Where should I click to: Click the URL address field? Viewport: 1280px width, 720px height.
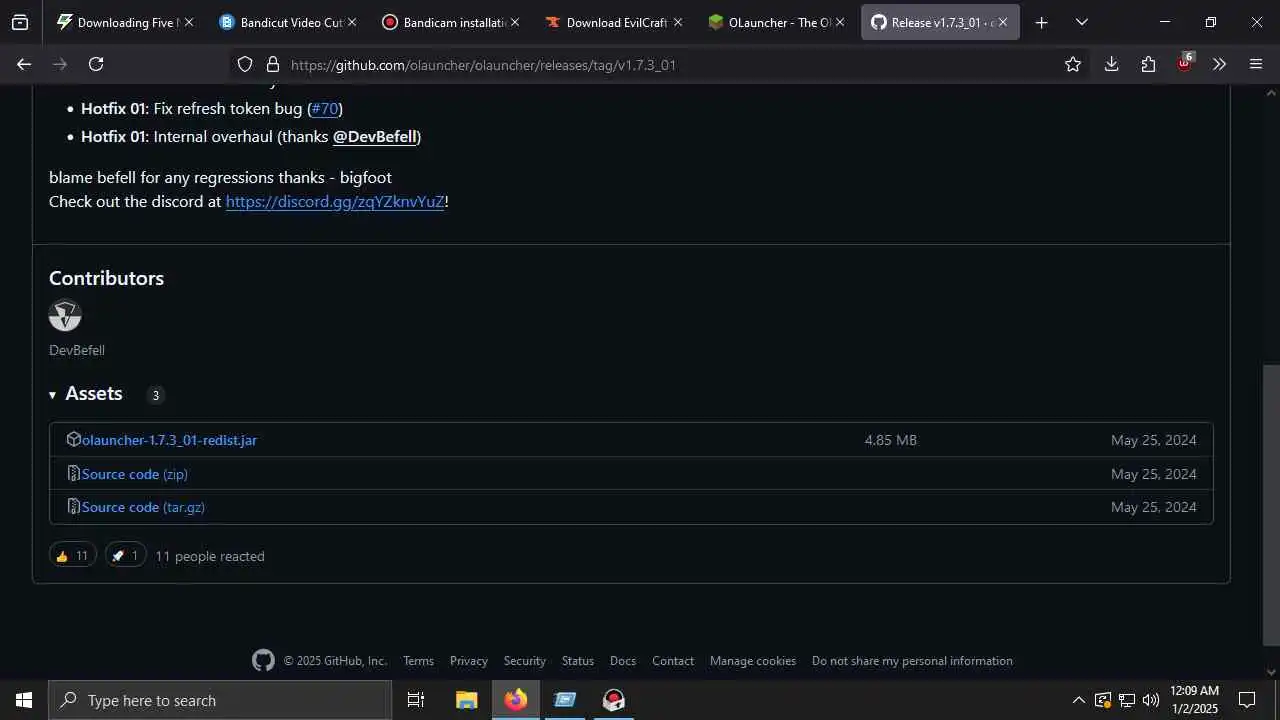click(660, 64)
